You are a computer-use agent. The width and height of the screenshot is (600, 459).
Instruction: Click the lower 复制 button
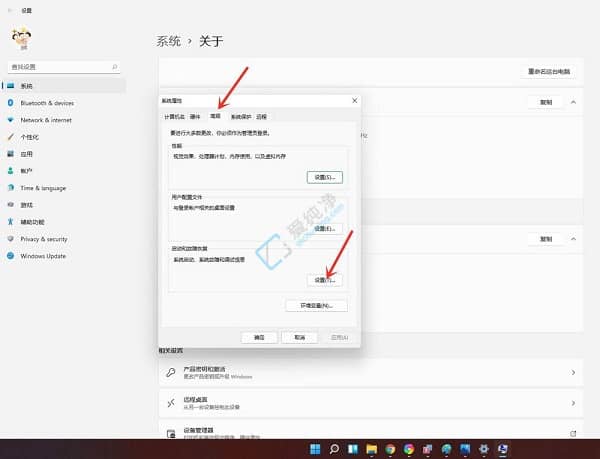pos(546,239)
